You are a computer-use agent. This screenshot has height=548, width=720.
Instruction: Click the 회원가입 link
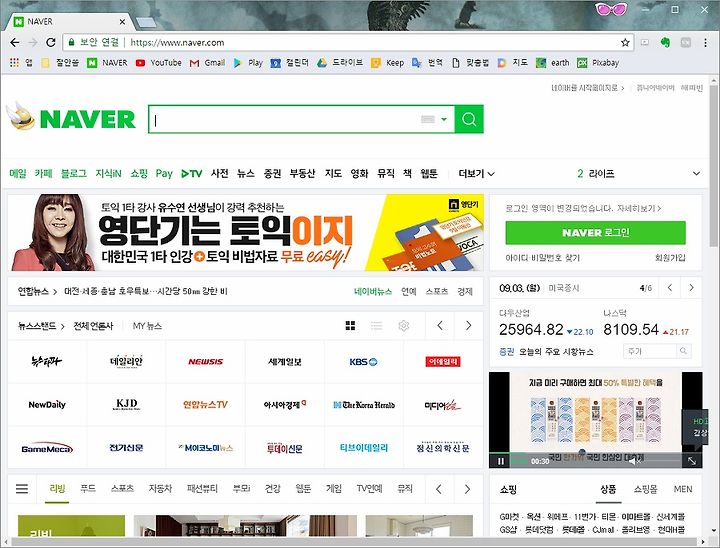(670, 258)
